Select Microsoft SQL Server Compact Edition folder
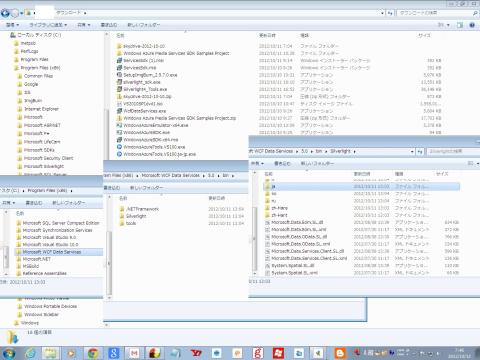This screenshot has width=480, height=360. (x=58, y=223)
